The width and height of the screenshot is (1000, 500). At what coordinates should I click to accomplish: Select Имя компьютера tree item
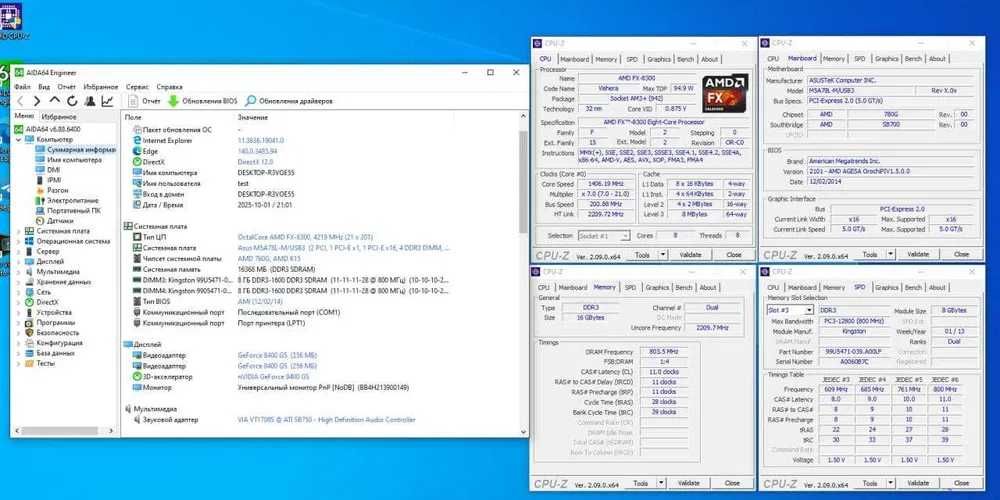(x=69, y=160)
